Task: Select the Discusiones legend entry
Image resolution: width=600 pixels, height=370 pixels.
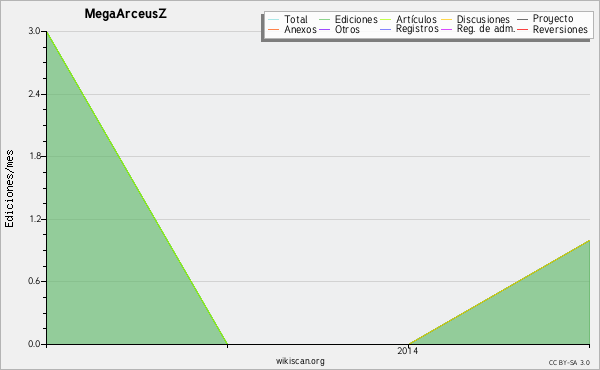Action: [x=476, y=19]
